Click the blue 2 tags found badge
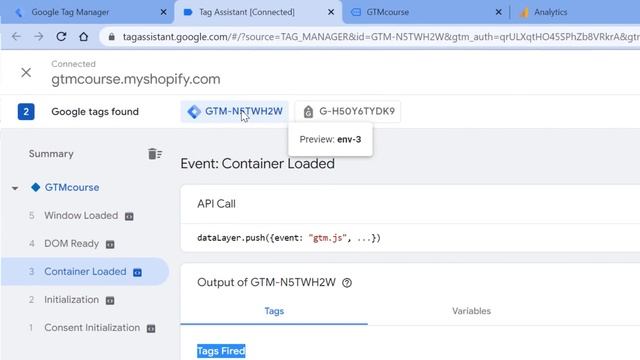 26,112
